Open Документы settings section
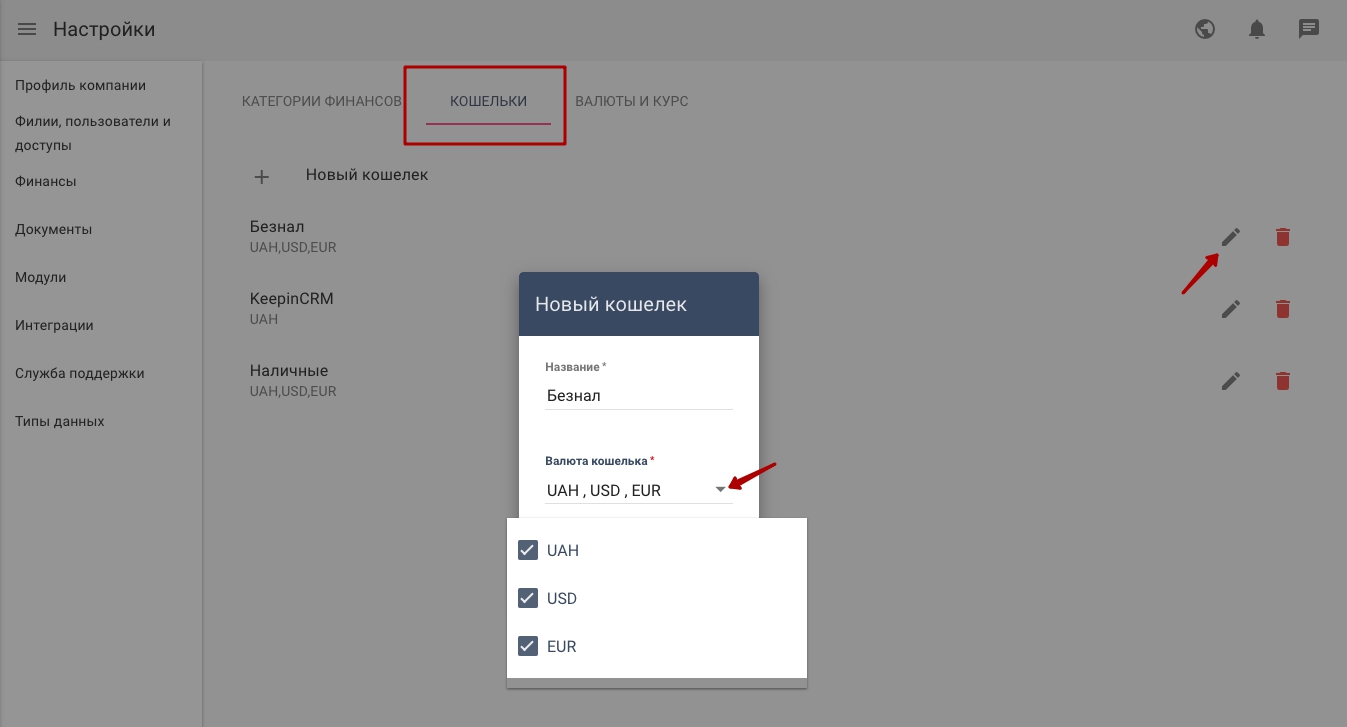 coord(54,229)
